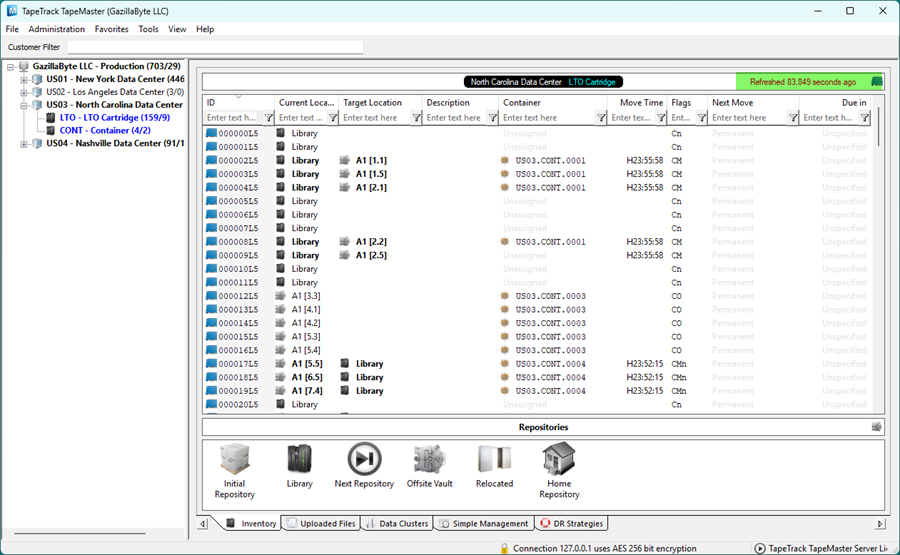Switch to the Uploaded Files tab
The height and width of the screenshot is (555, 900).
[x=321, y=523]
